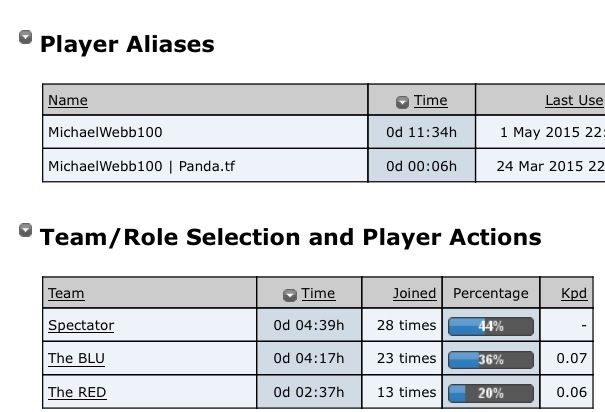Click The BLU 36% percentage bar
Viewport: 605px width, 412px height.
490,359
